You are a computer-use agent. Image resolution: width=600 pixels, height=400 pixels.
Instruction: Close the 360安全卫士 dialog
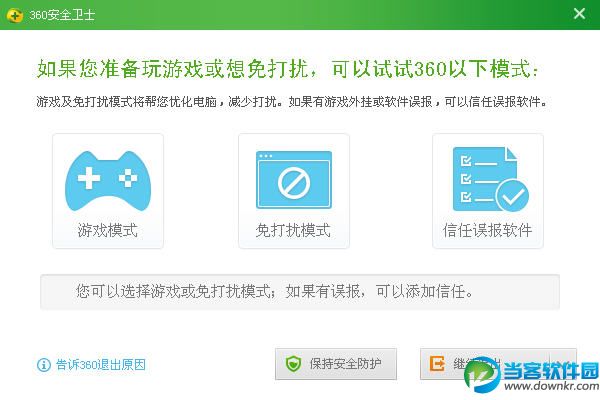(579, 14)
